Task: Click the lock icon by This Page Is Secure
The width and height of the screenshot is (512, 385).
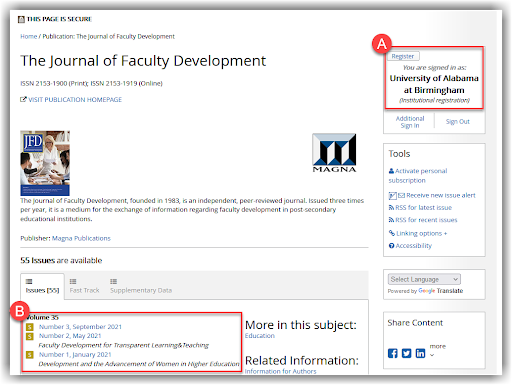Action: pyautogui.click(x=21, y=19)
